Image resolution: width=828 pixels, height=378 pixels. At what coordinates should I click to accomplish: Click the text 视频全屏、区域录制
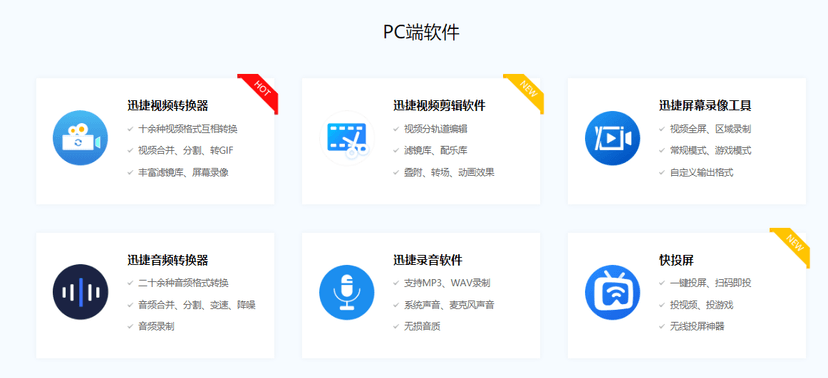coord(710,129)
